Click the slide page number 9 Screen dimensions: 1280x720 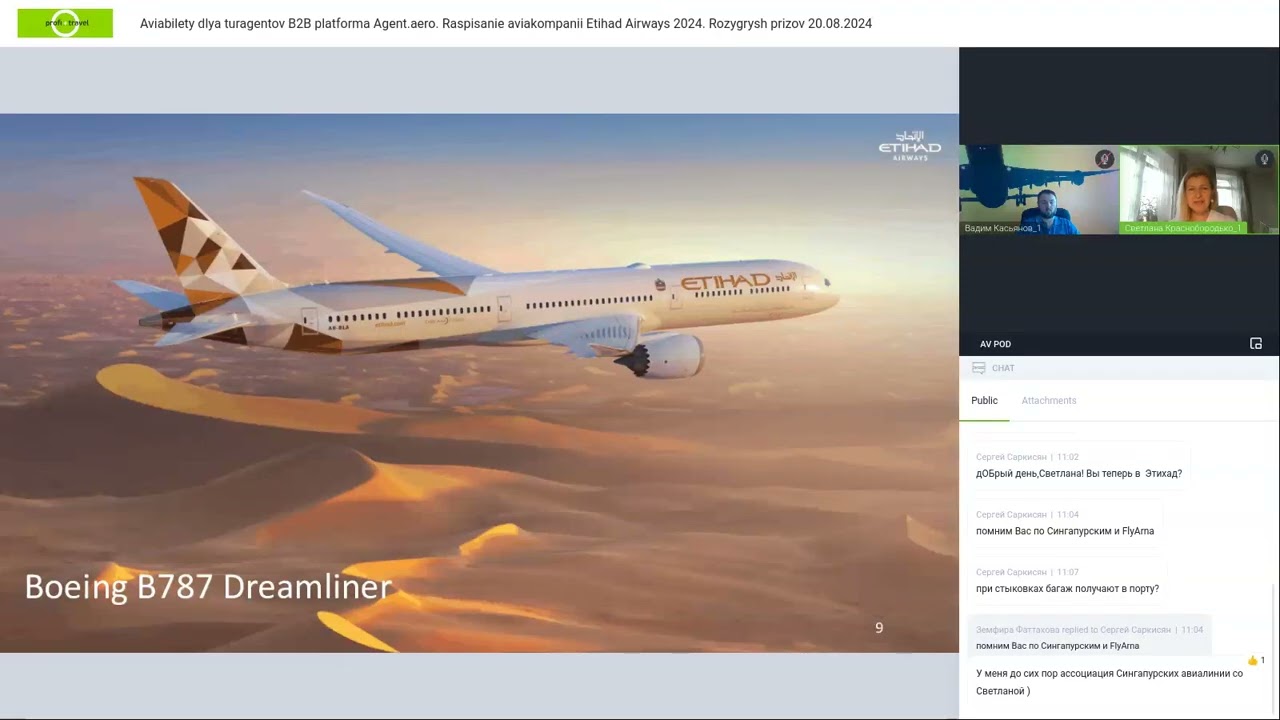879,628
